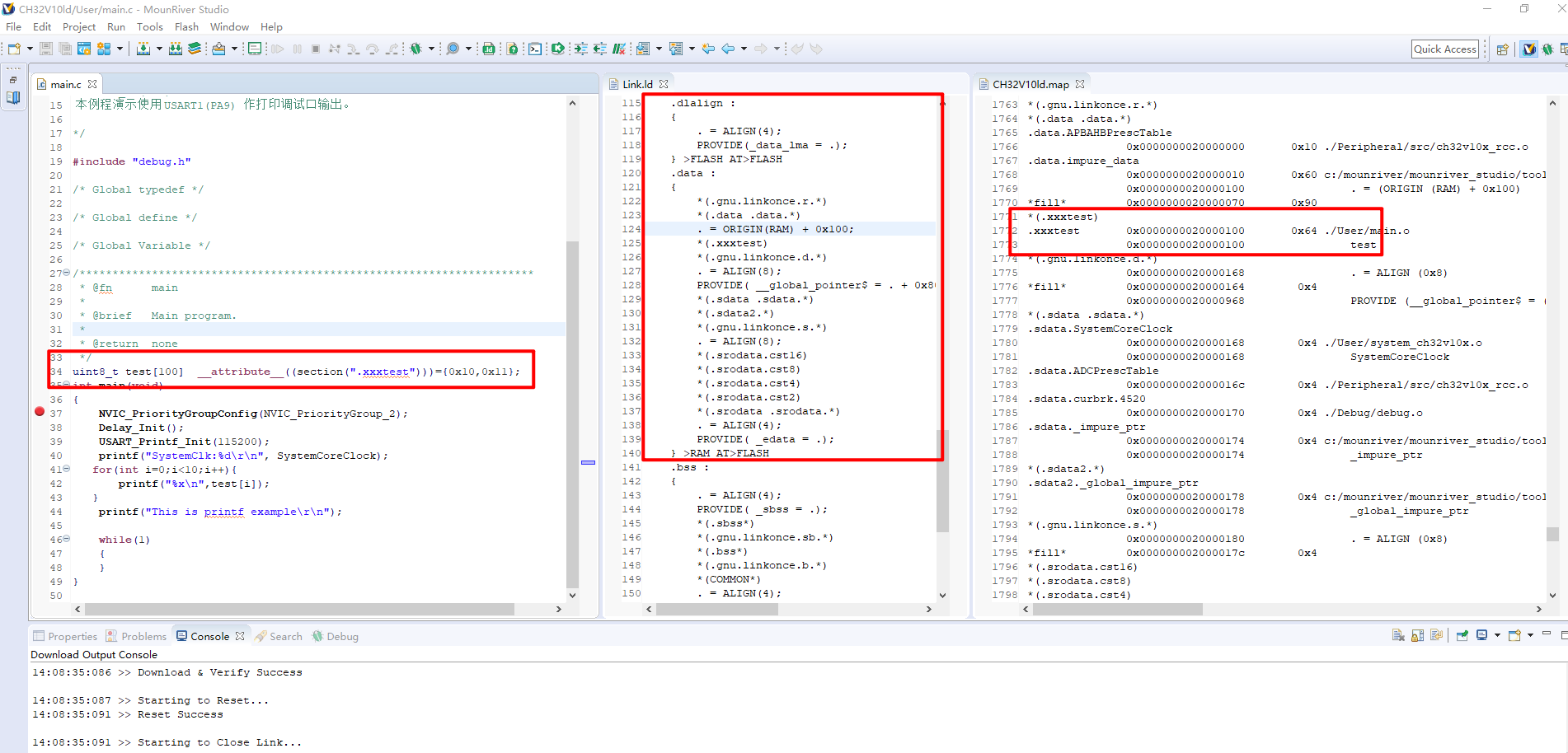Click the Build project icon

(x=143, y=49)
